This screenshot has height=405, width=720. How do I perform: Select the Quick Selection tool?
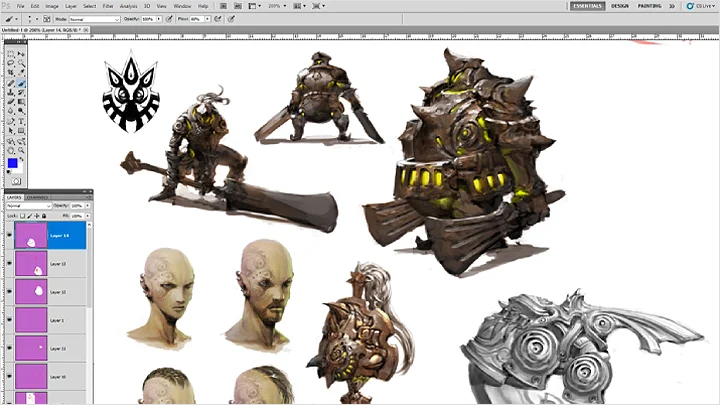pyautogui.click(x=21, y=63)
